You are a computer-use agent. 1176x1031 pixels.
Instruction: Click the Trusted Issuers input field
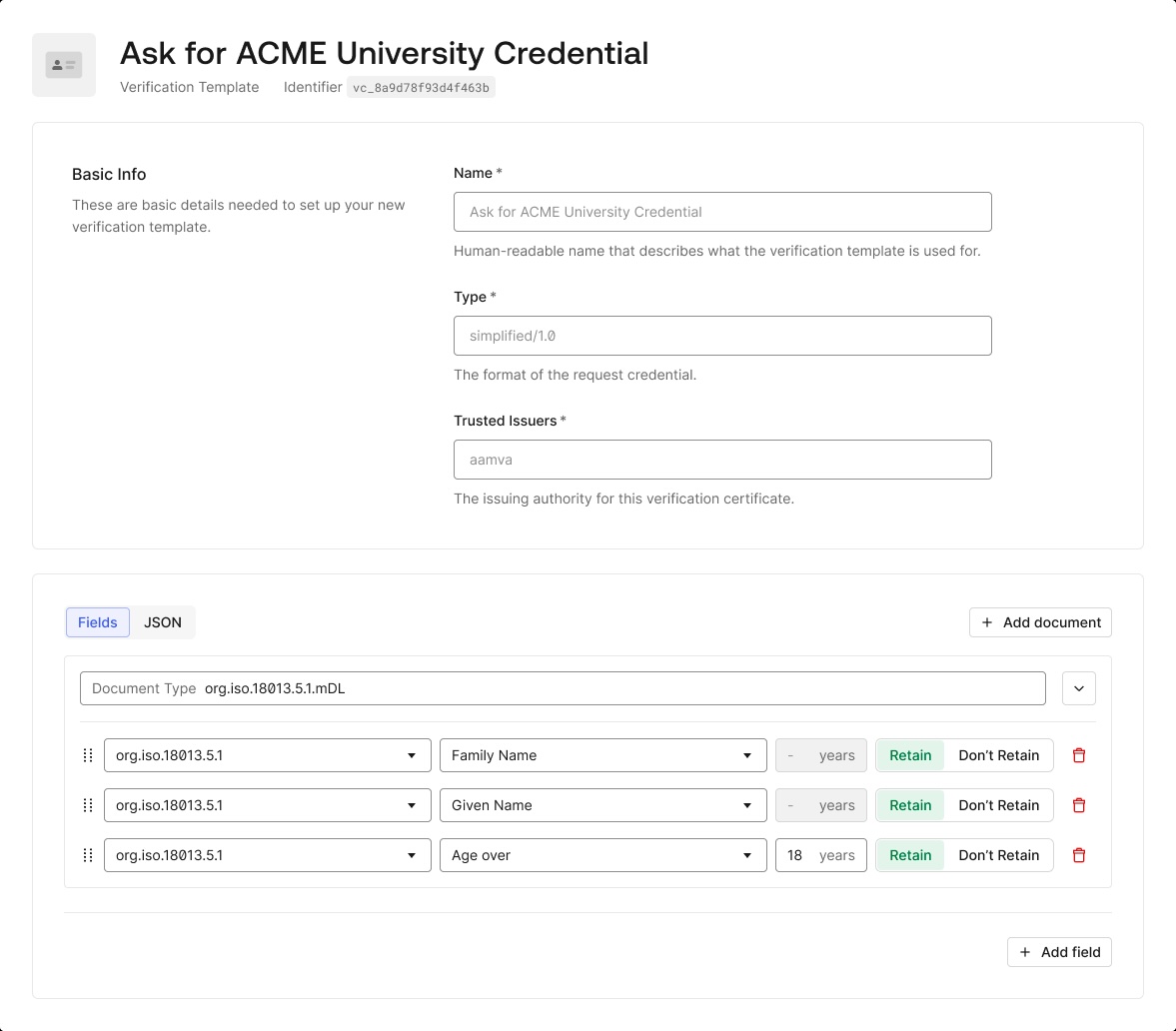722,460
